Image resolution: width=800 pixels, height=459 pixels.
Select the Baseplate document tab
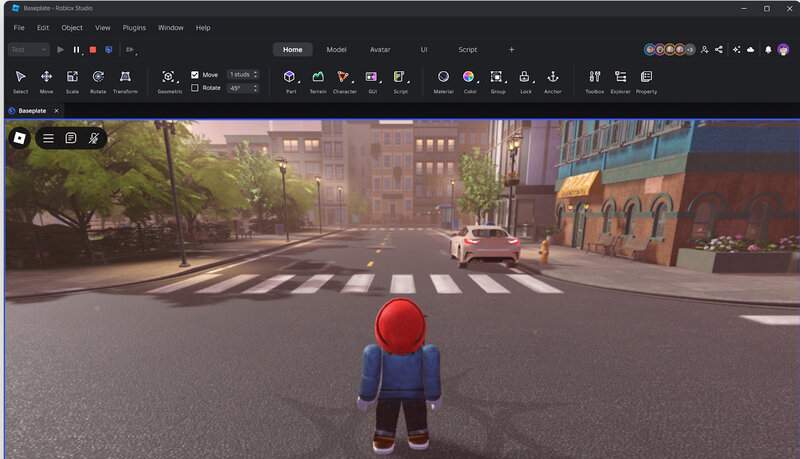[32, 111]
